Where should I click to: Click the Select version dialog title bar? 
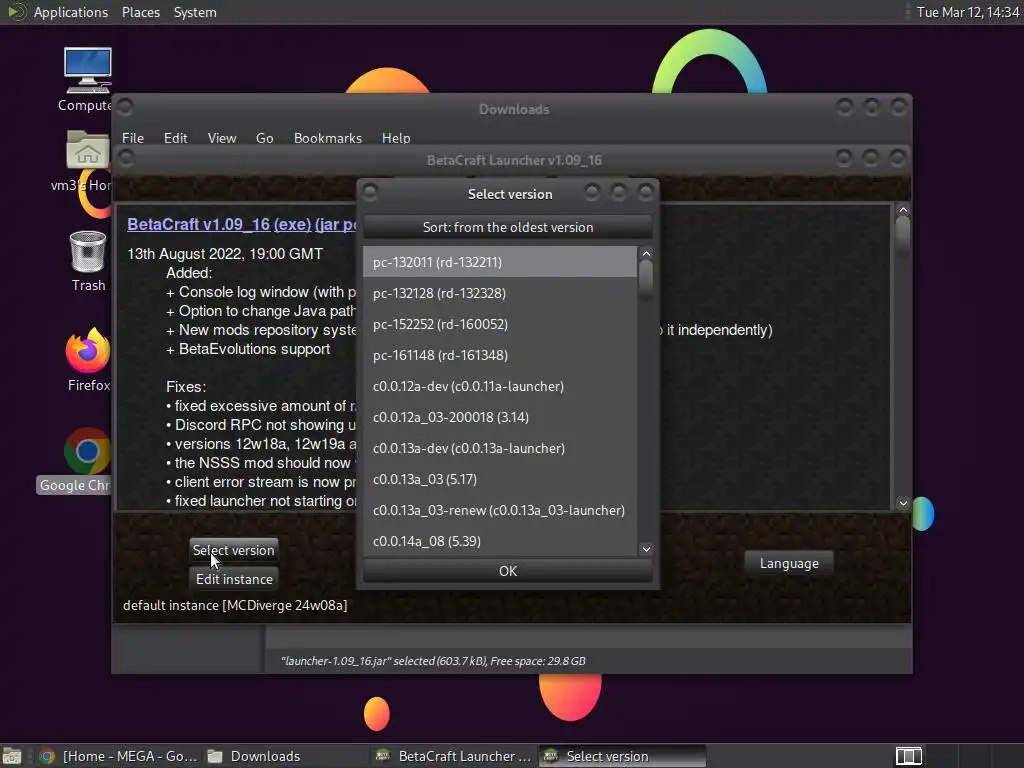point(510,194)
